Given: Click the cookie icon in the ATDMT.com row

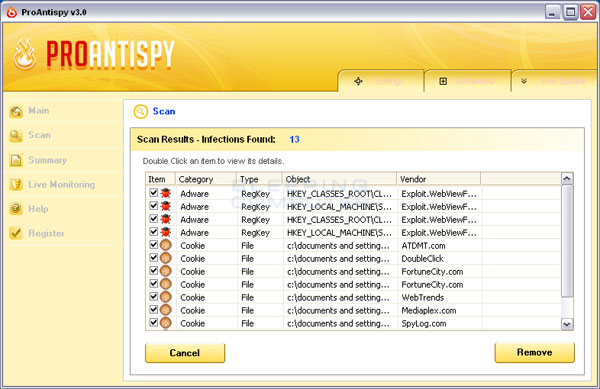Looking at the screenshot, I should (x=166, y=245).
